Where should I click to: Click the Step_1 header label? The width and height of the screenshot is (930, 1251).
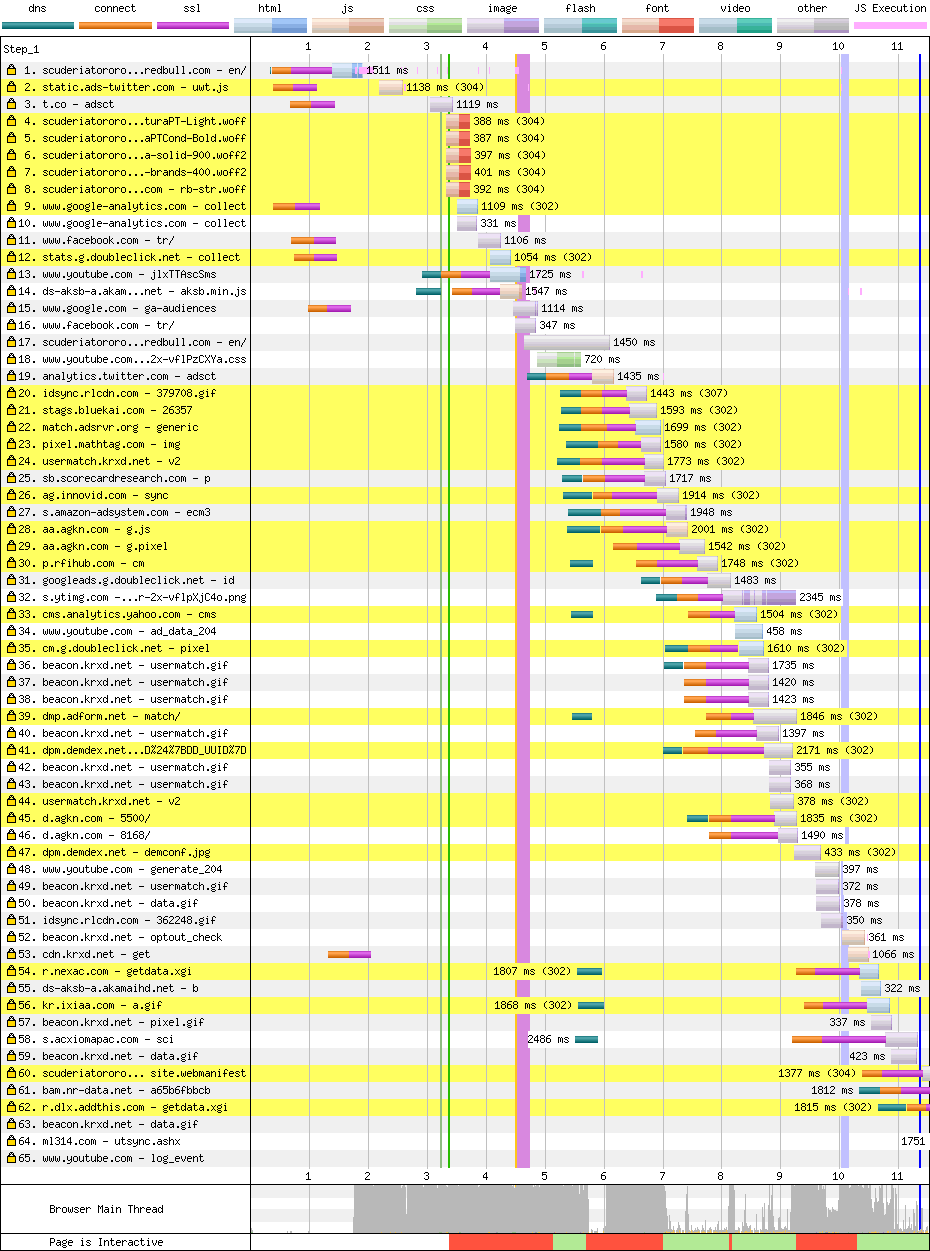(x=21, y=48)
